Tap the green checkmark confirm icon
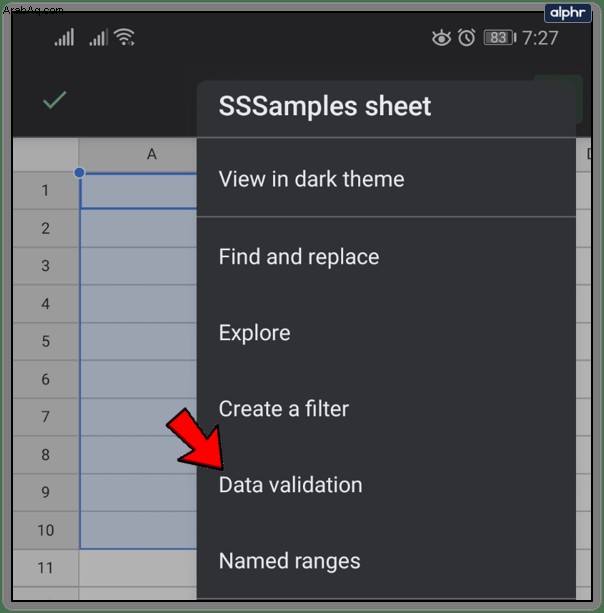This screenshot has height=613, width=604. tap(55, 100)
